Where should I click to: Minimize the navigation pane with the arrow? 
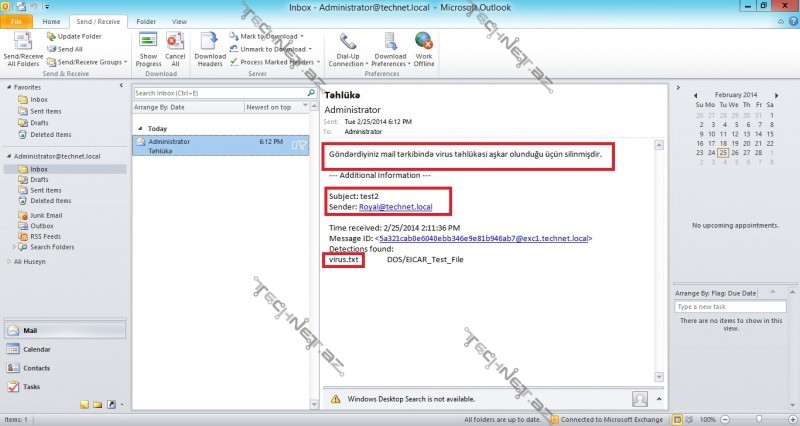click(x=121, y=86)
